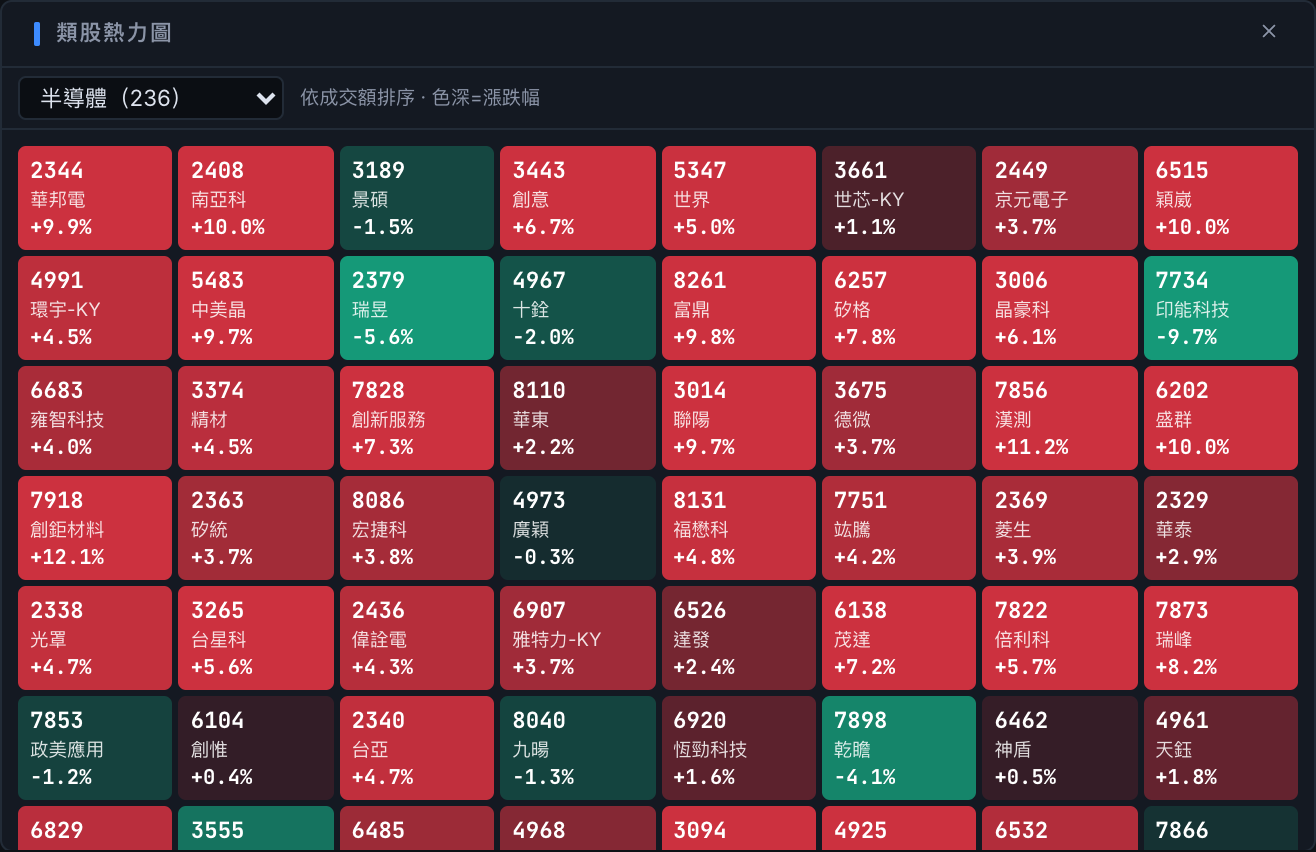Click the 2338 光罩 tile
This screenshot has width=1316, height=852.
[x=95, y=638]
